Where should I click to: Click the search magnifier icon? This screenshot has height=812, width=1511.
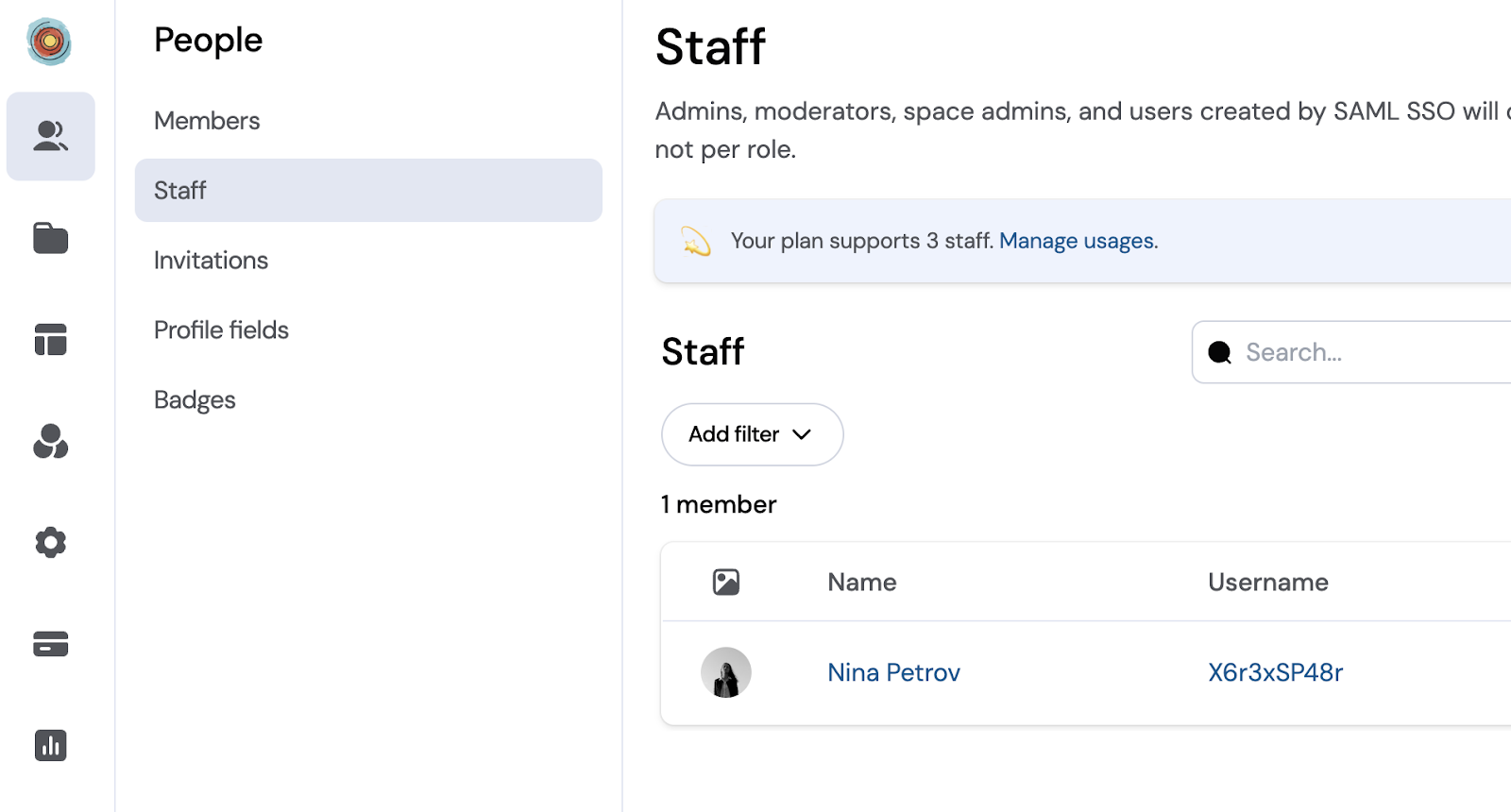tap(1220, 352)
